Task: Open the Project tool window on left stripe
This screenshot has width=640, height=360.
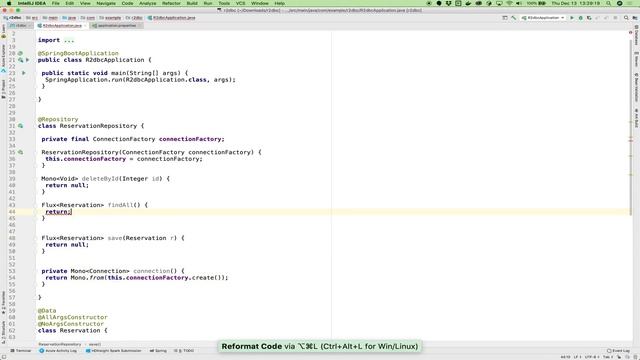Action: [x=3, y=89]
